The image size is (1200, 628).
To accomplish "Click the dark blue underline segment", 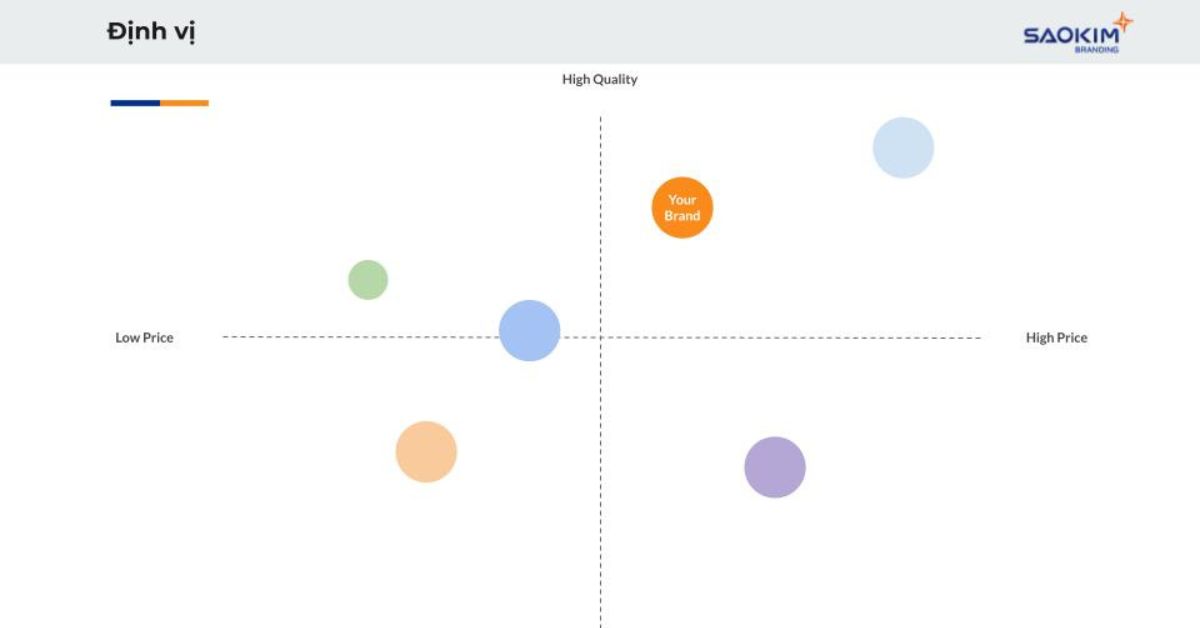I will [x=135, y=103].
